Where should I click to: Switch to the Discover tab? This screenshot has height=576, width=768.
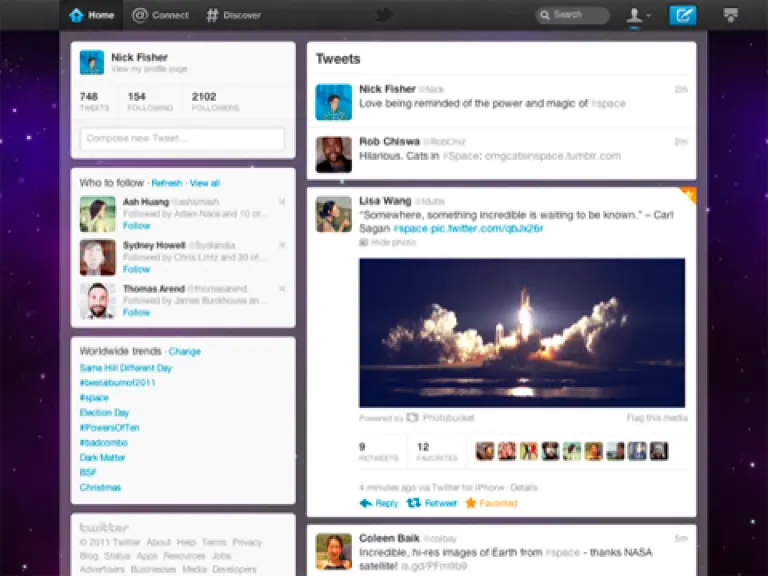coord(233,15)
